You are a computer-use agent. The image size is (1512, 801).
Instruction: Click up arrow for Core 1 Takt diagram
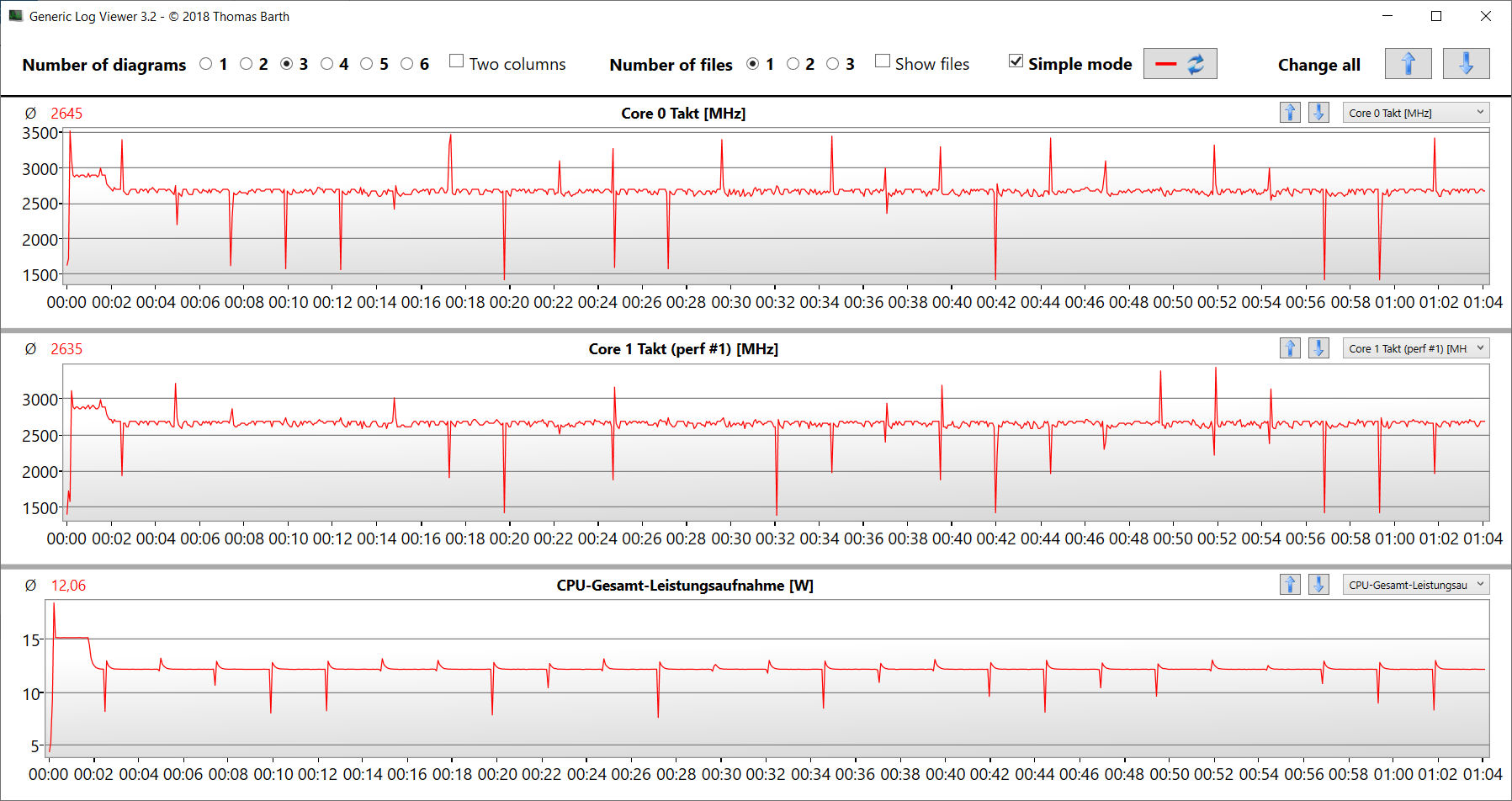(x=1290, y=348)
